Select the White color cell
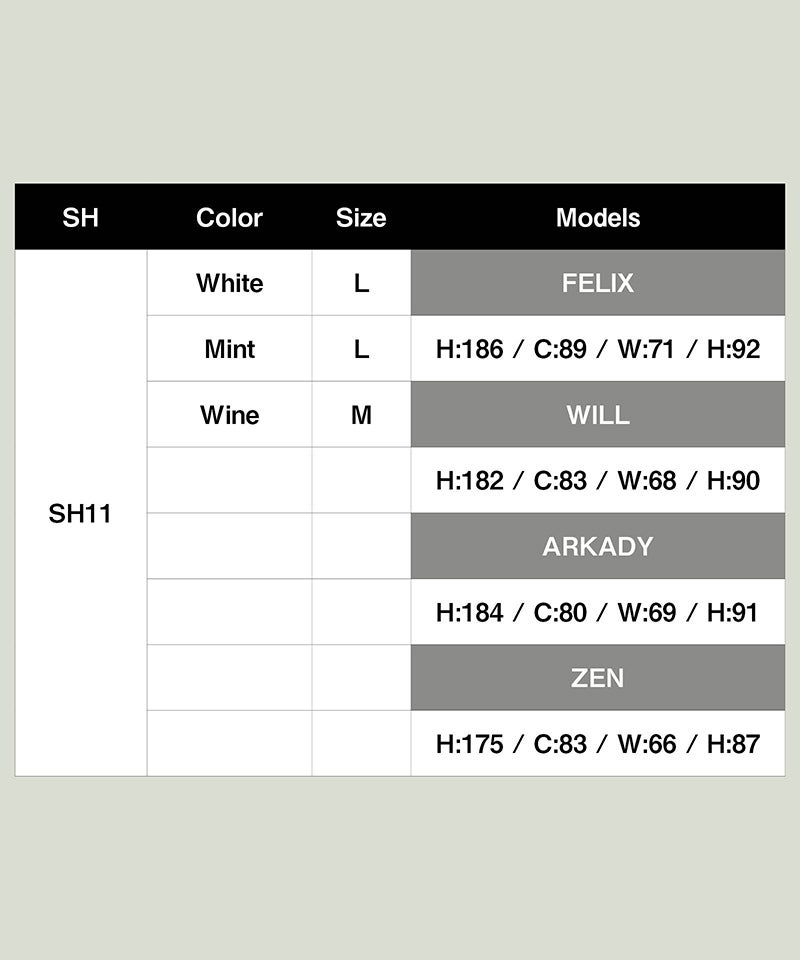 [x=230, y=283]
